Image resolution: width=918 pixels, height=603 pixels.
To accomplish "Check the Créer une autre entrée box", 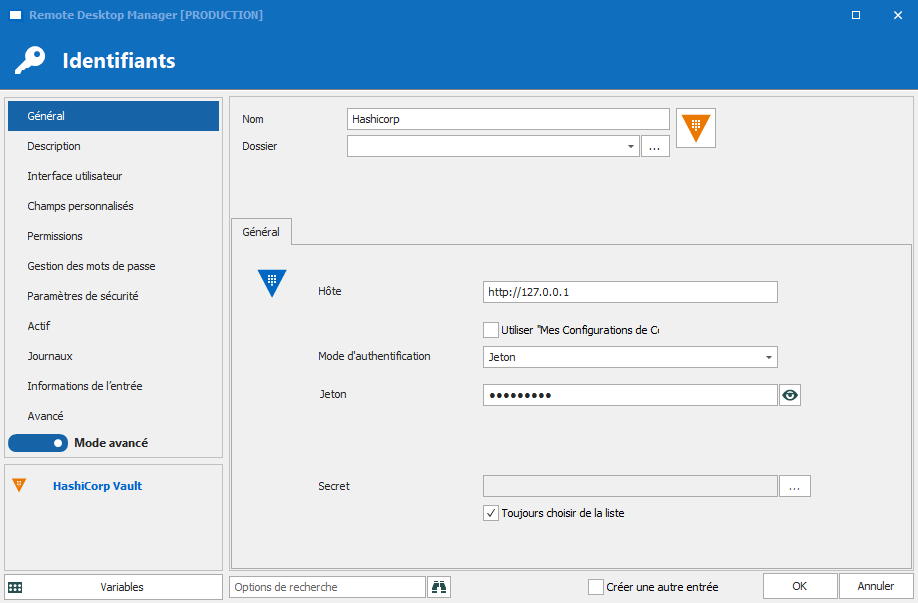I will [596, 587].
